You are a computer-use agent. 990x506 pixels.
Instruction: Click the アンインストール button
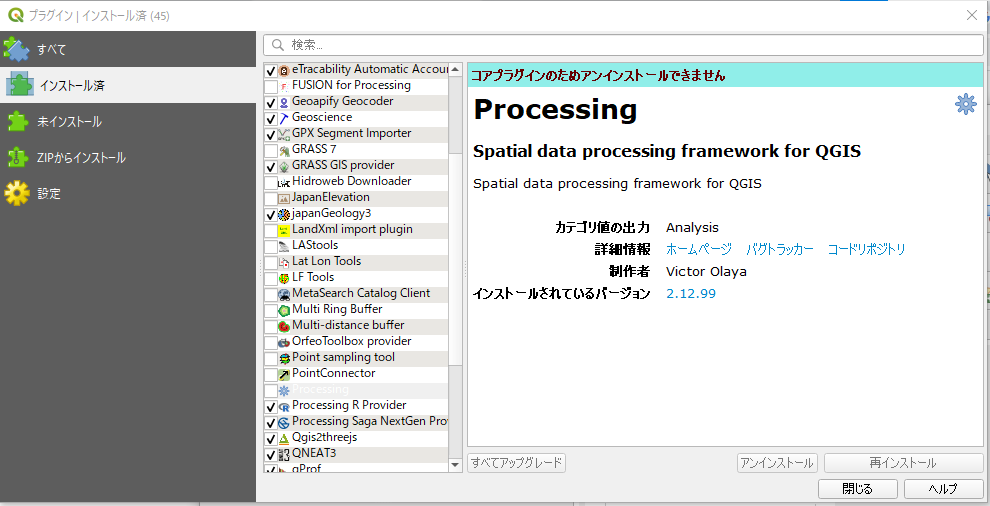777,463
